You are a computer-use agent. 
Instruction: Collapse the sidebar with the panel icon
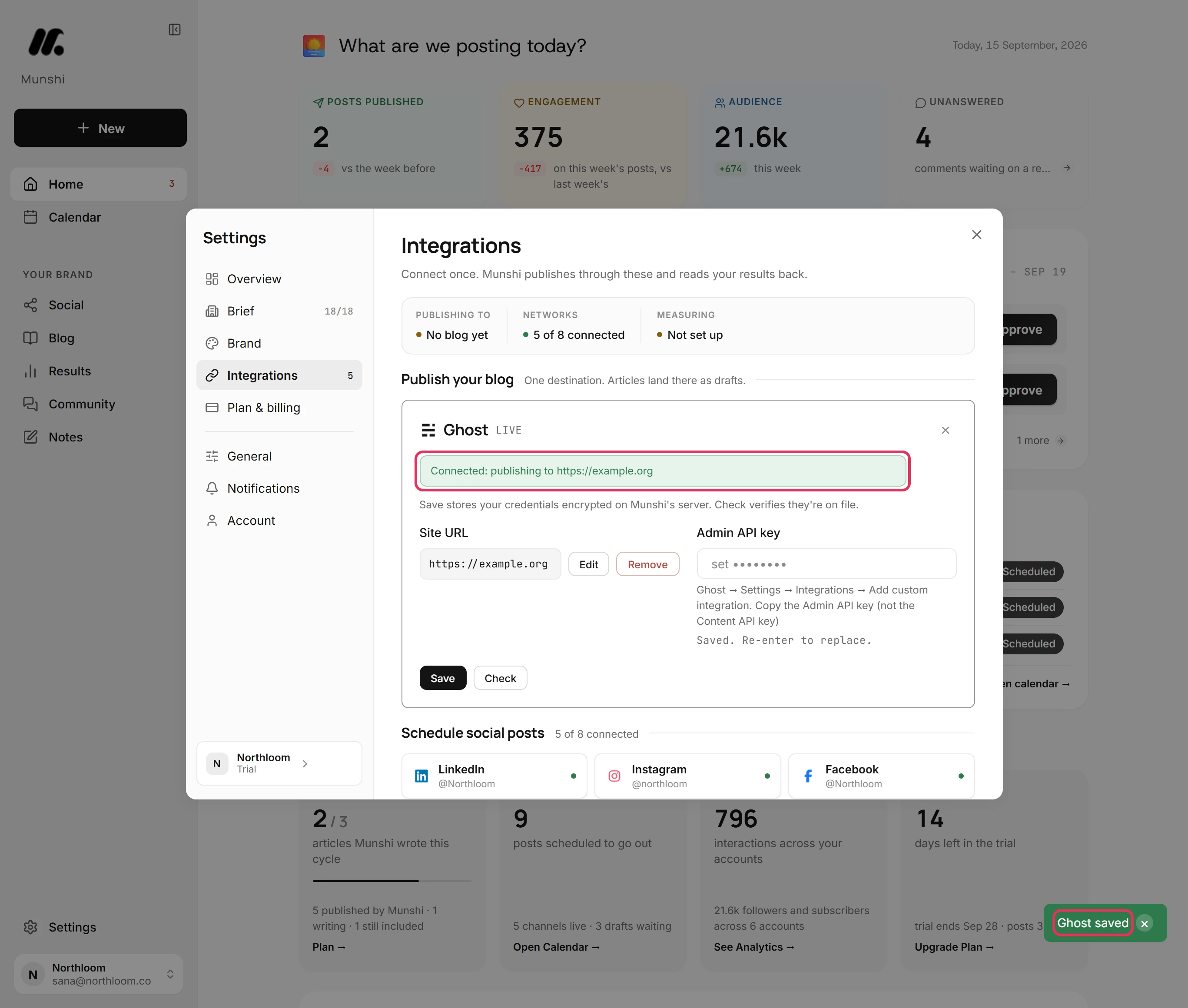tap(174, 29)
